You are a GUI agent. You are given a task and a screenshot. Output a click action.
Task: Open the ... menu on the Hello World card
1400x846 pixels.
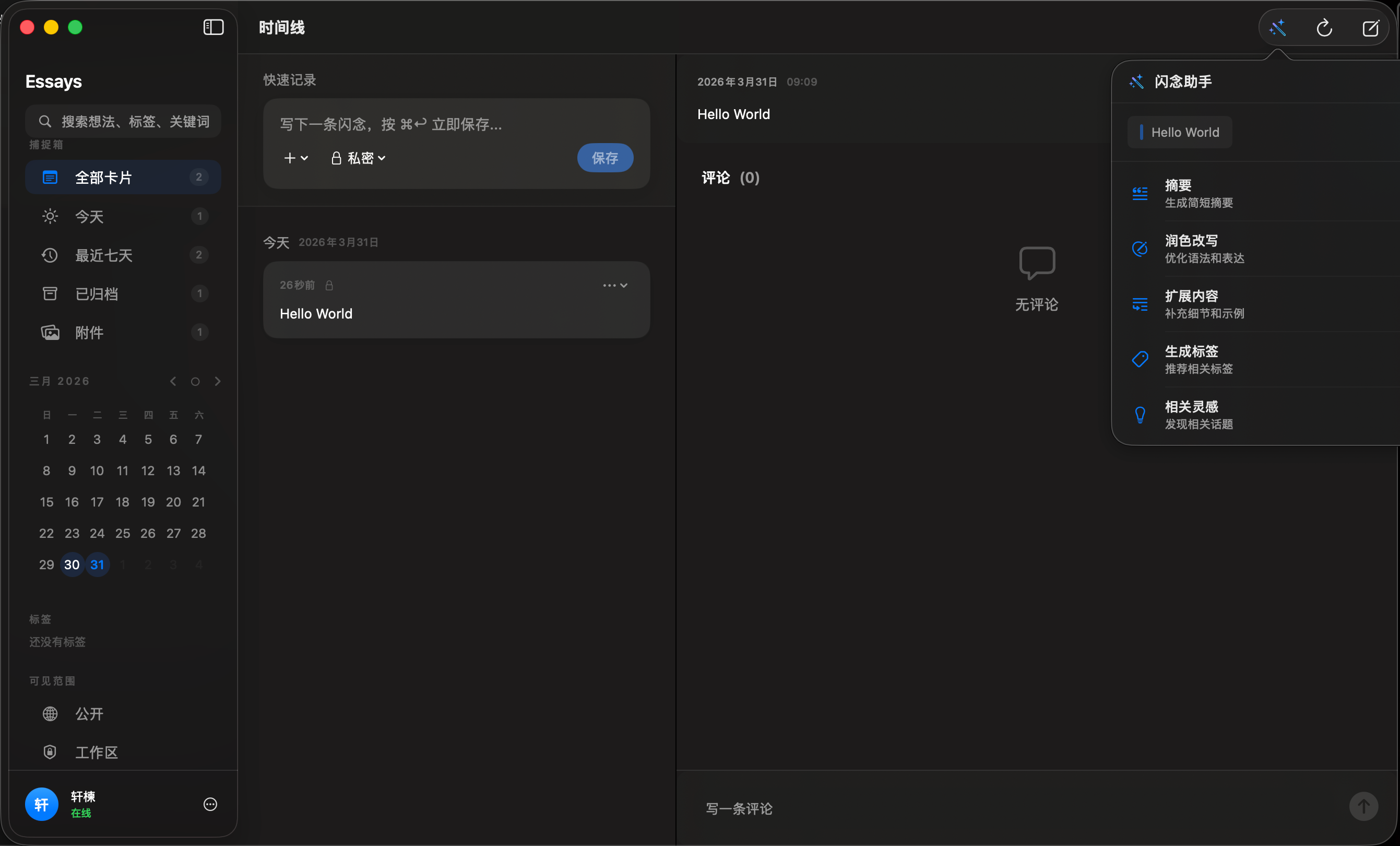point(608,286)
